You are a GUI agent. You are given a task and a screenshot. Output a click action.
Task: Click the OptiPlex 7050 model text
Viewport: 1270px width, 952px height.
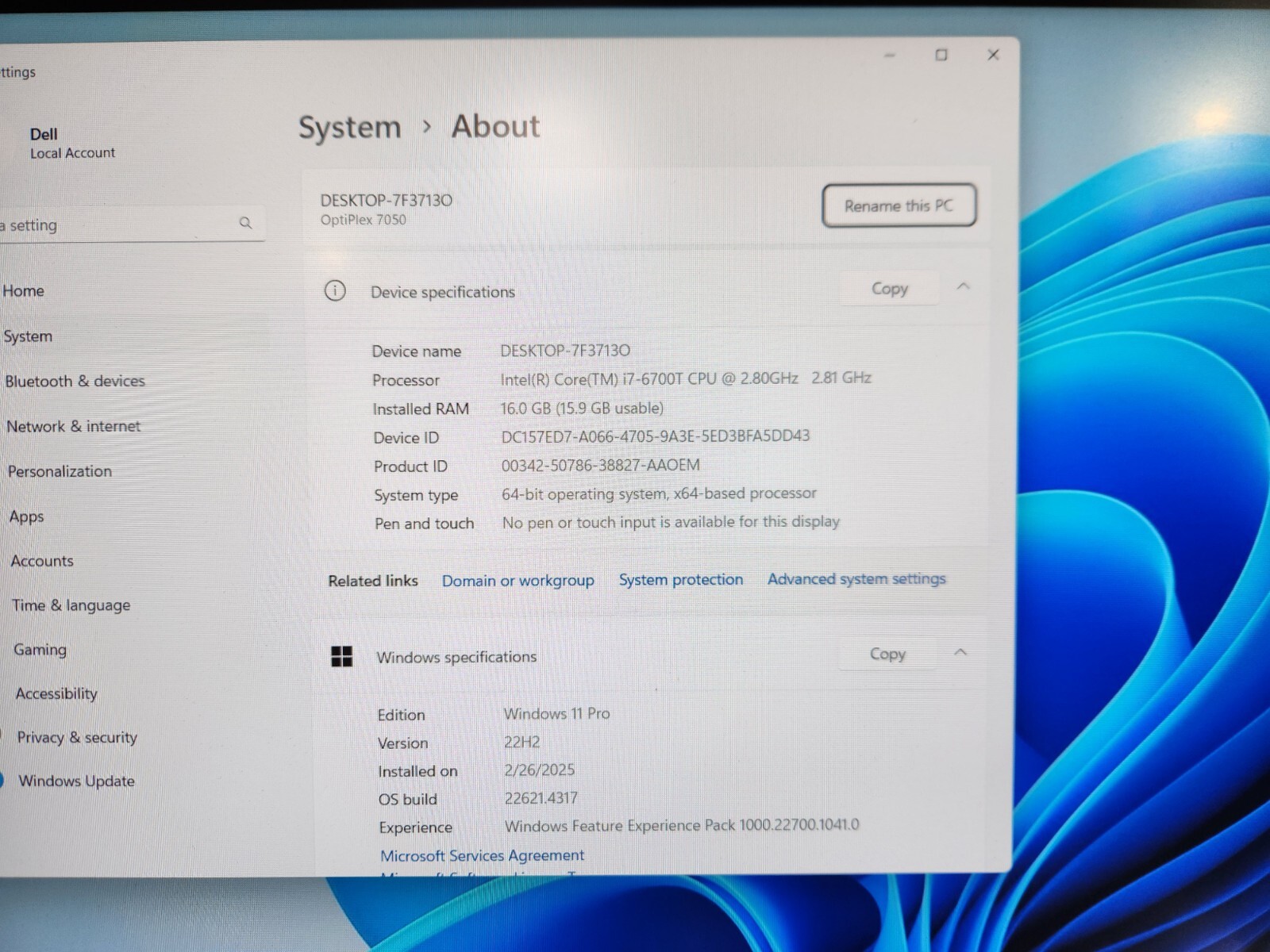click(x=363, y=220)
